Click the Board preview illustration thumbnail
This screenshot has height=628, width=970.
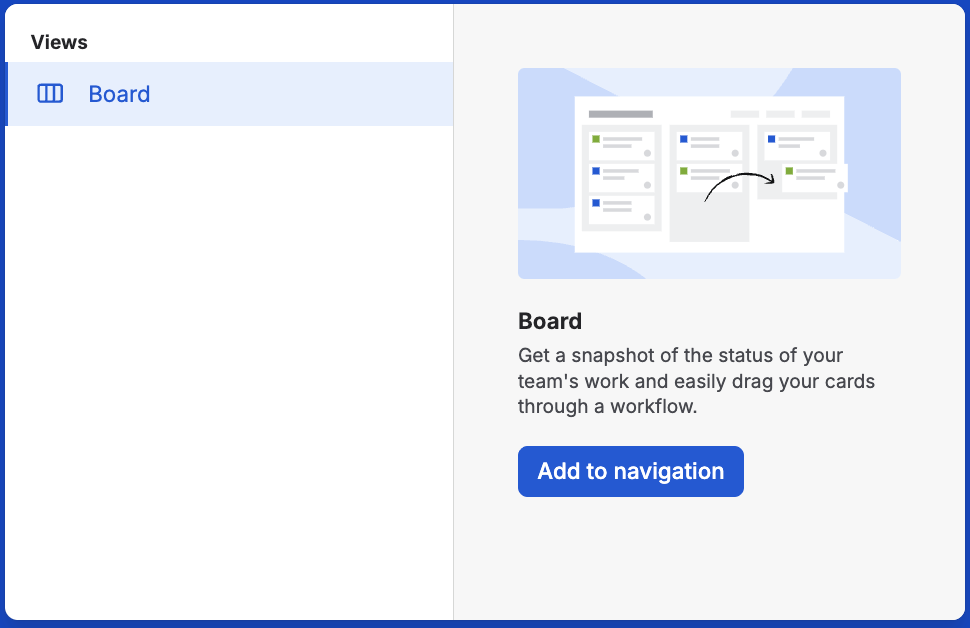pos(709,173)
